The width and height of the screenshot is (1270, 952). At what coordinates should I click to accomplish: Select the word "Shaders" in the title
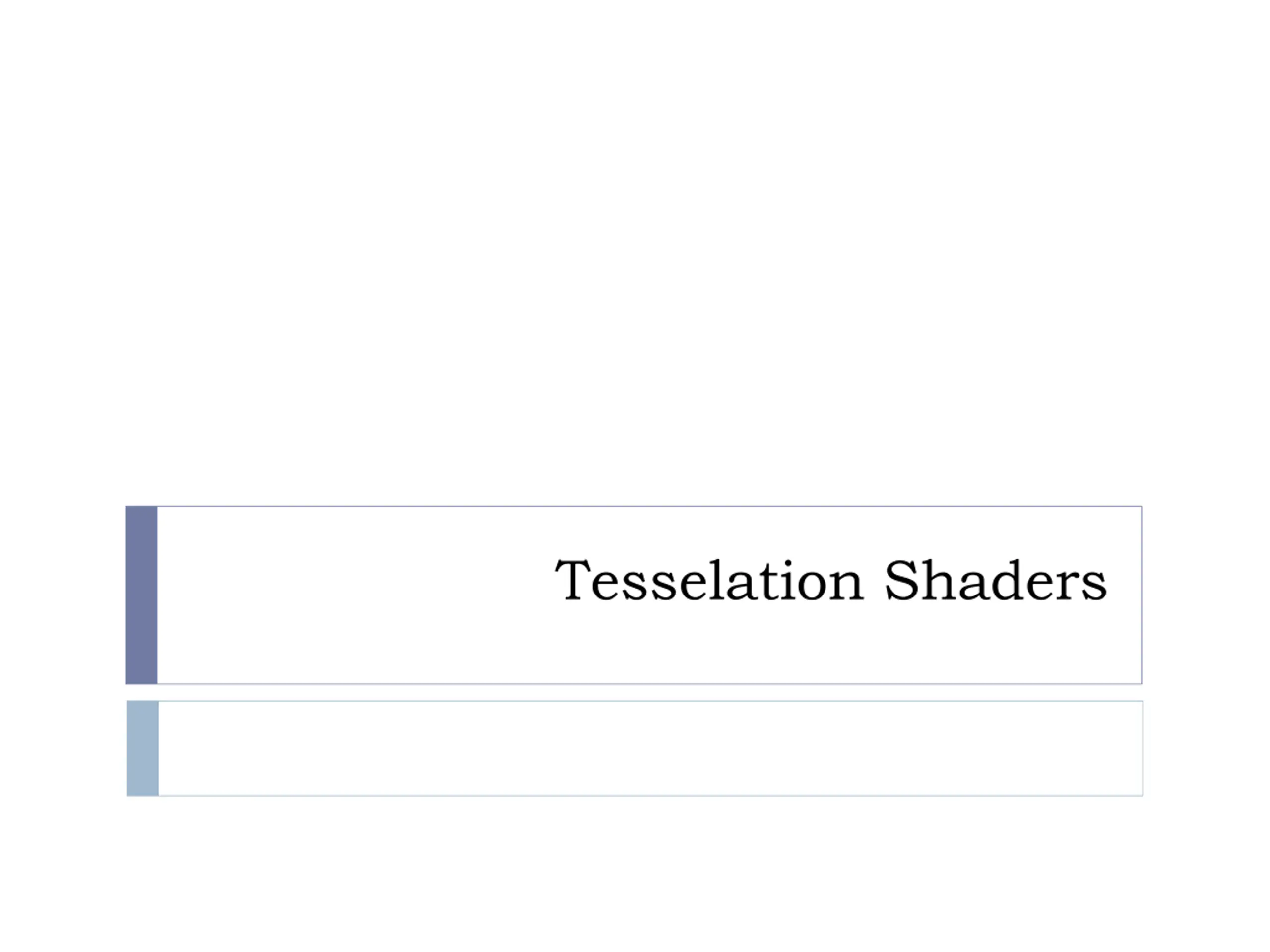click(996, 580)
